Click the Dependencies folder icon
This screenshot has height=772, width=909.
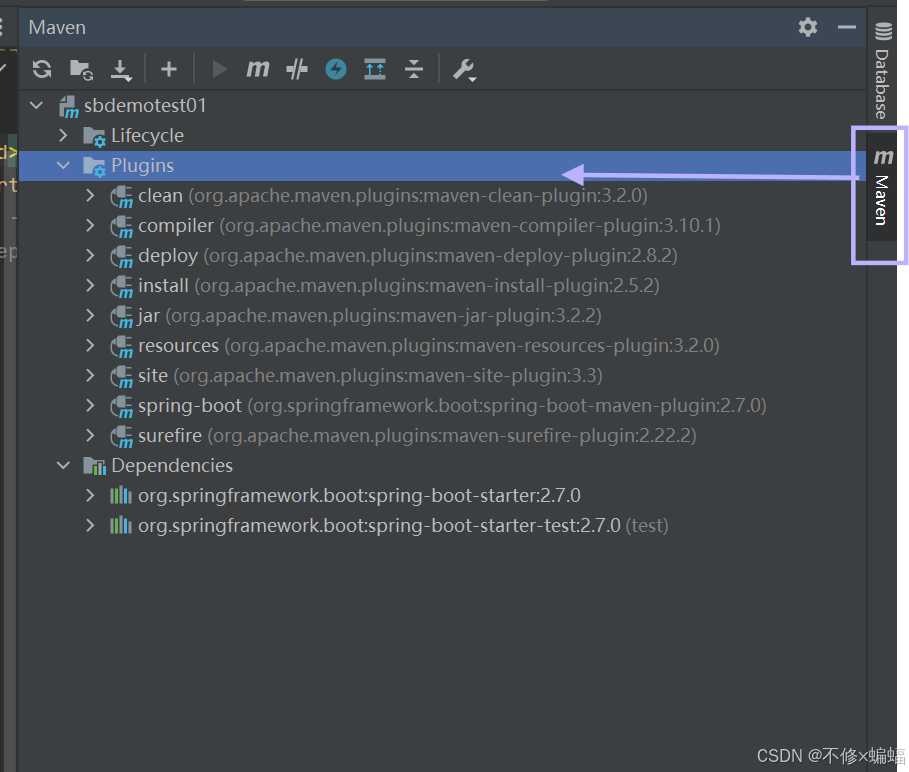pyautogui.click(x=94, y=466)
